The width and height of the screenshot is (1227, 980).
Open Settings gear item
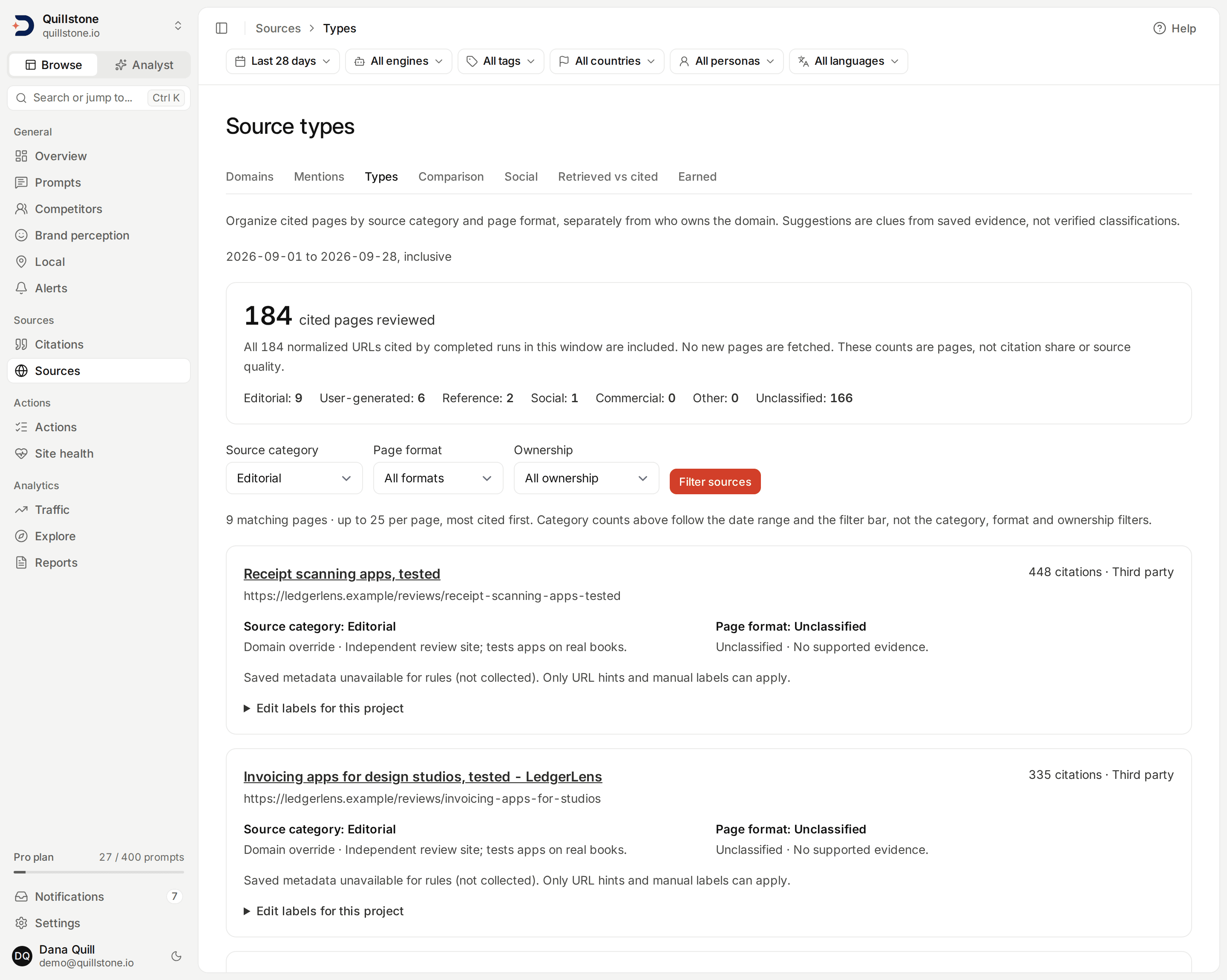[x=99, y=922]
